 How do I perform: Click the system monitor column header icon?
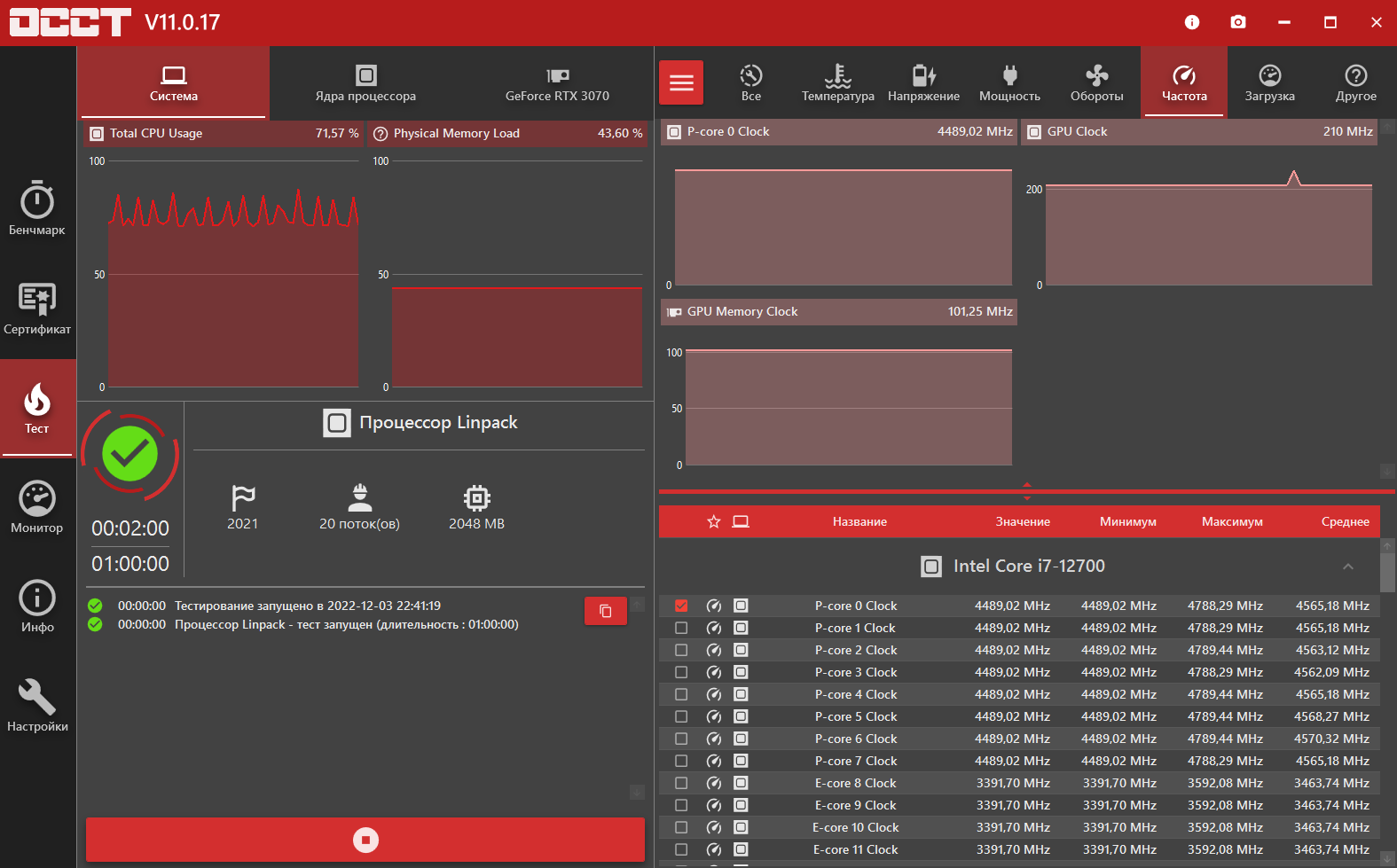coord(741,521)
